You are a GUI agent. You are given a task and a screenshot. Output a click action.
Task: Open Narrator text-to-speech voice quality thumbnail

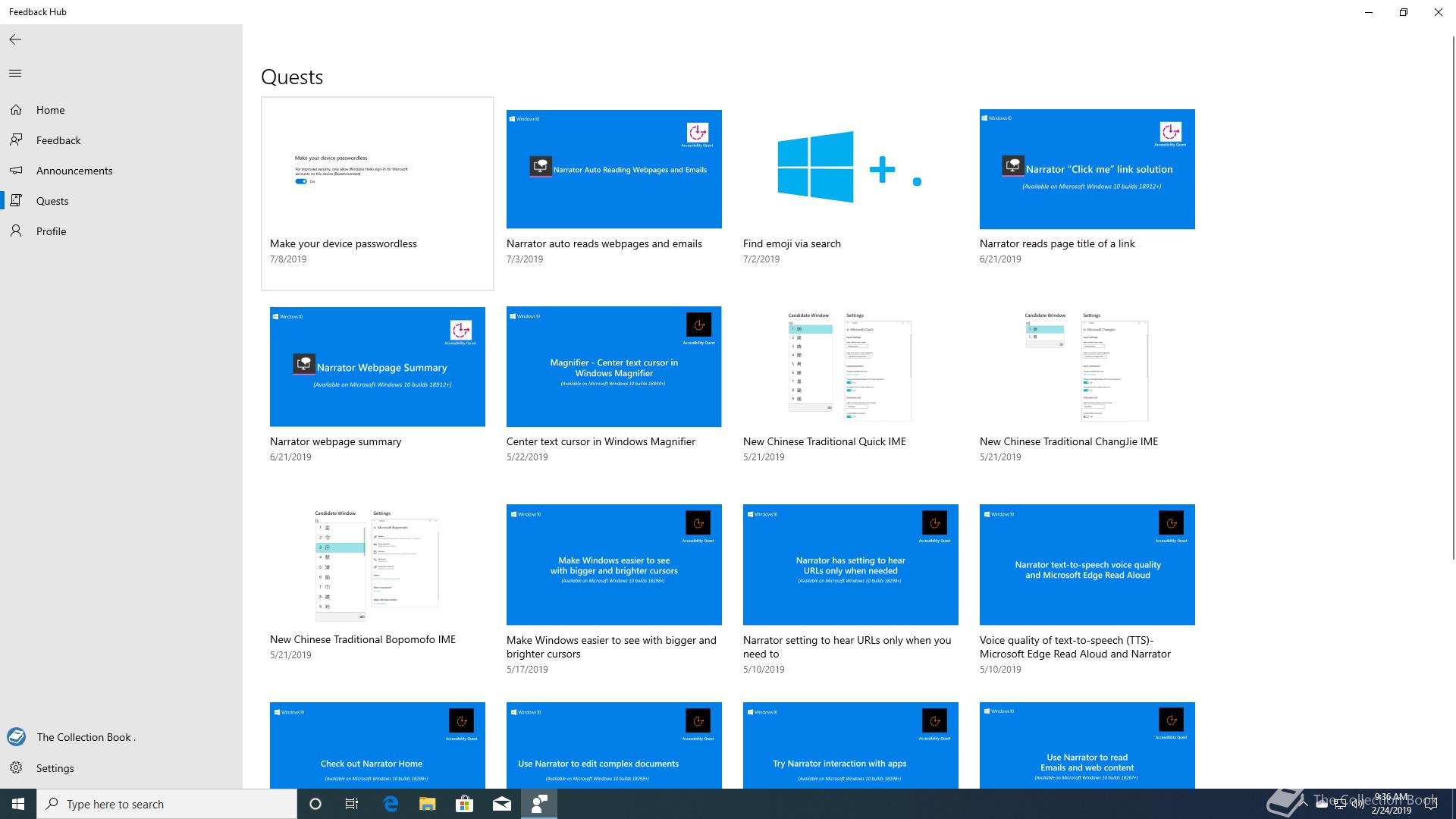click(x=1087, y=565)
